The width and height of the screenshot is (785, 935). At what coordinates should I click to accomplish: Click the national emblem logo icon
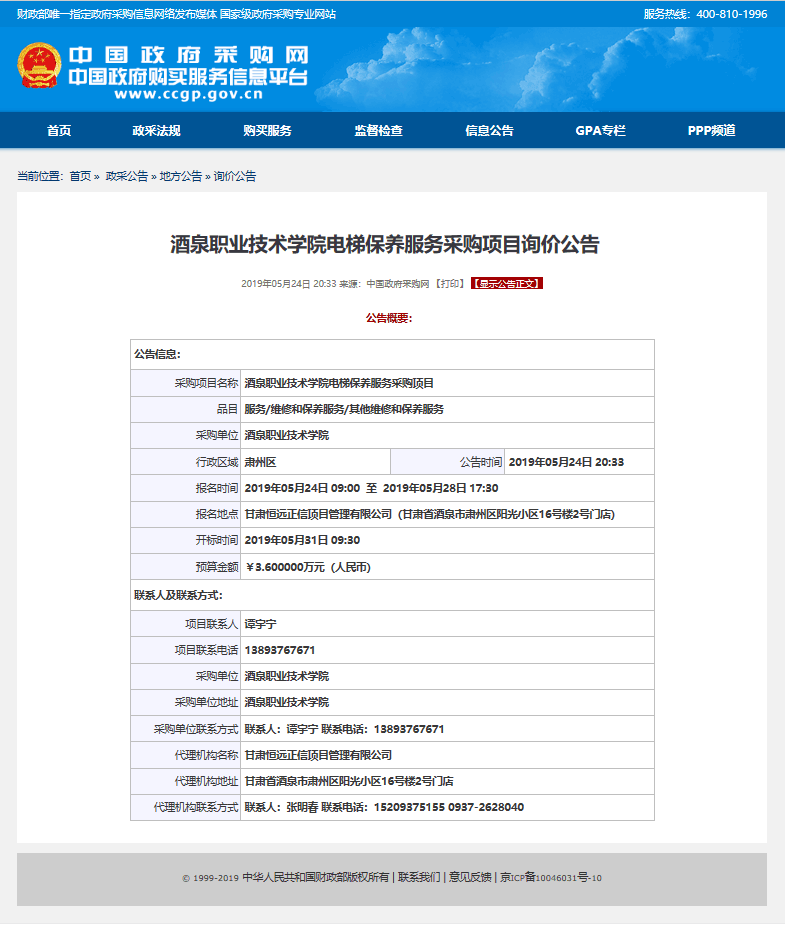click(40, 67)
